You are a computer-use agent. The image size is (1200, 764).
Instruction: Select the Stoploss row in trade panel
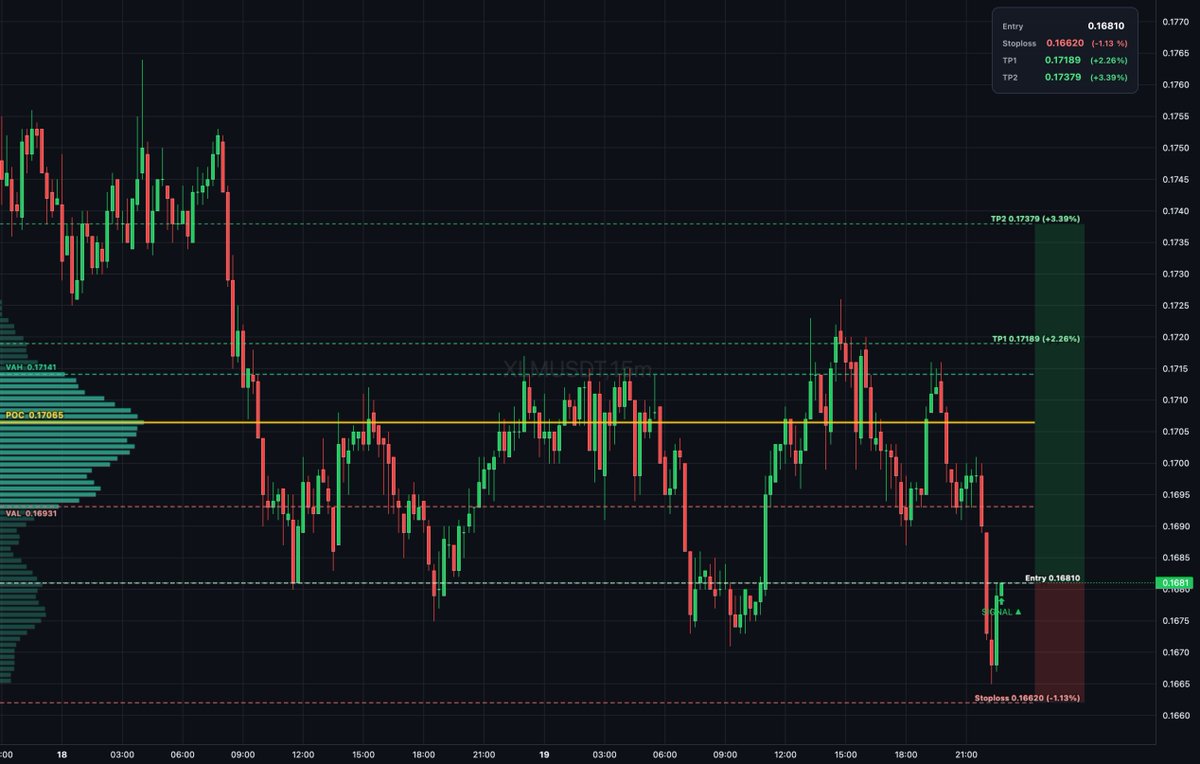(1064, 43)
